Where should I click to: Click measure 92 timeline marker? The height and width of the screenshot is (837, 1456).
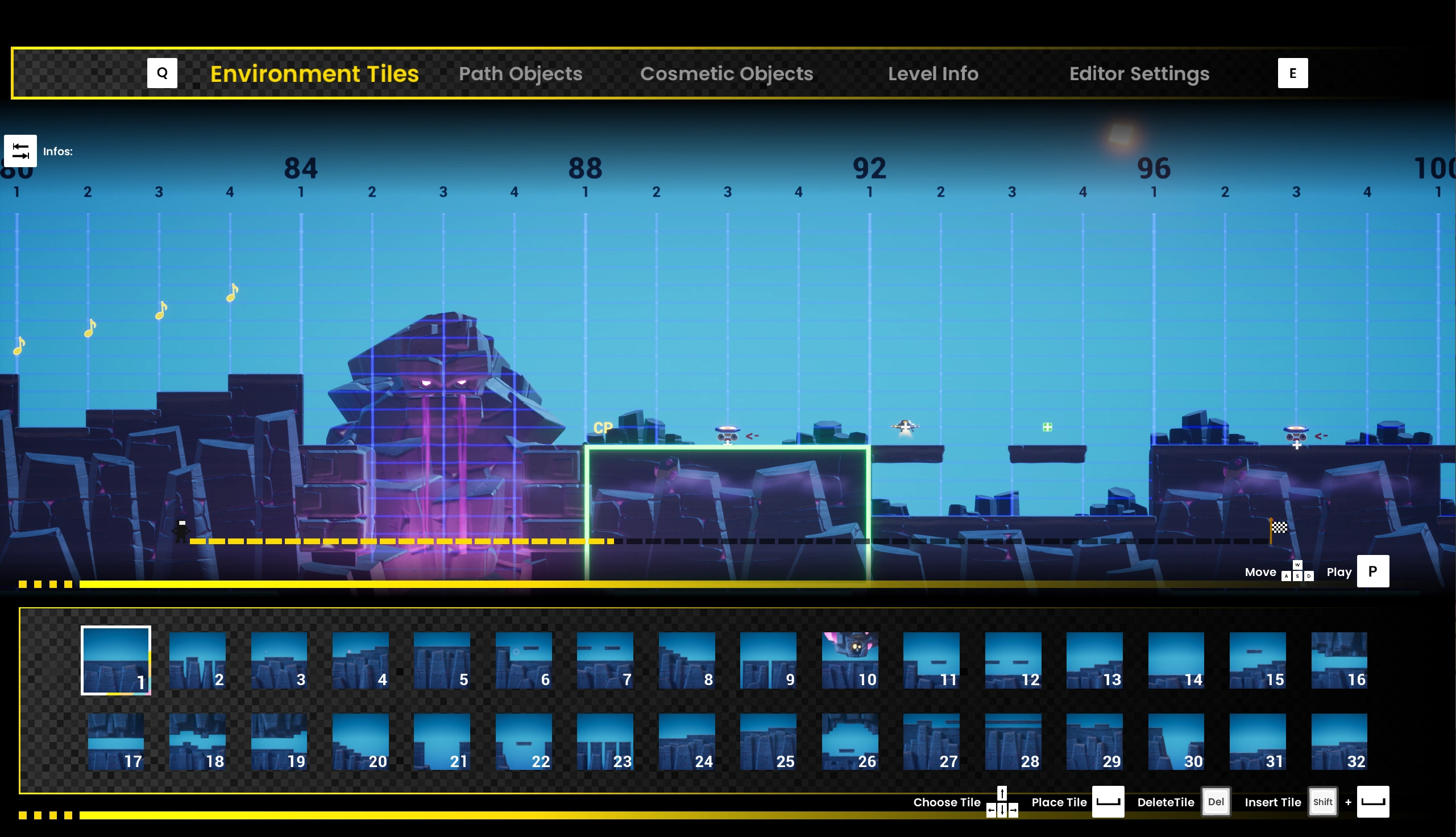[x=869, y=168]
